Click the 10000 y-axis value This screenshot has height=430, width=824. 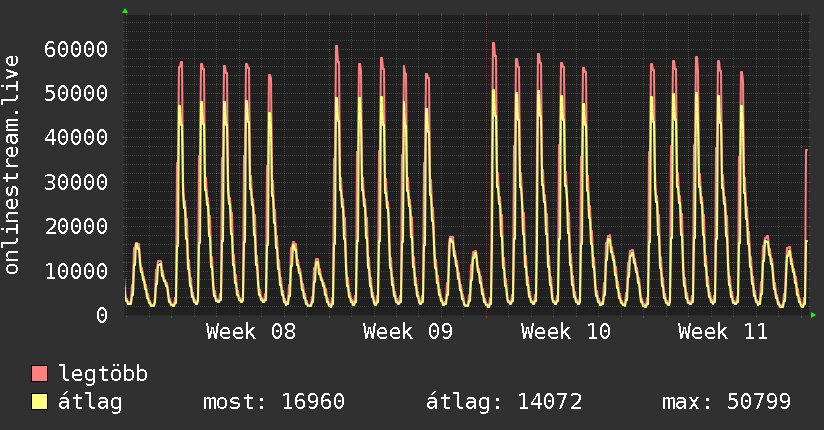pyautogui.click(x=76, y=271)
